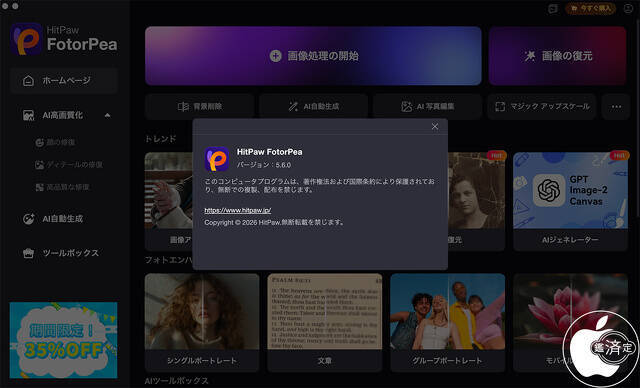Select AI高画質化 in the sidebar
640x388 pixels.
click(x=64, y=115)
